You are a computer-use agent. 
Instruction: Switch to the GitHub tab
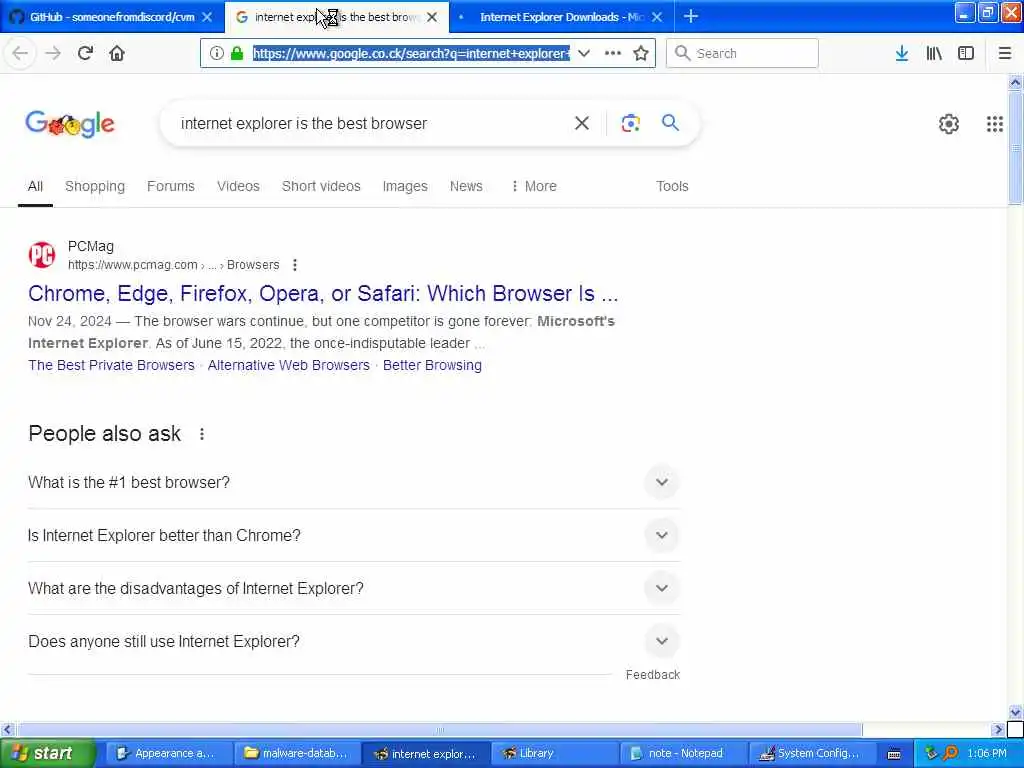coord(112,17)
